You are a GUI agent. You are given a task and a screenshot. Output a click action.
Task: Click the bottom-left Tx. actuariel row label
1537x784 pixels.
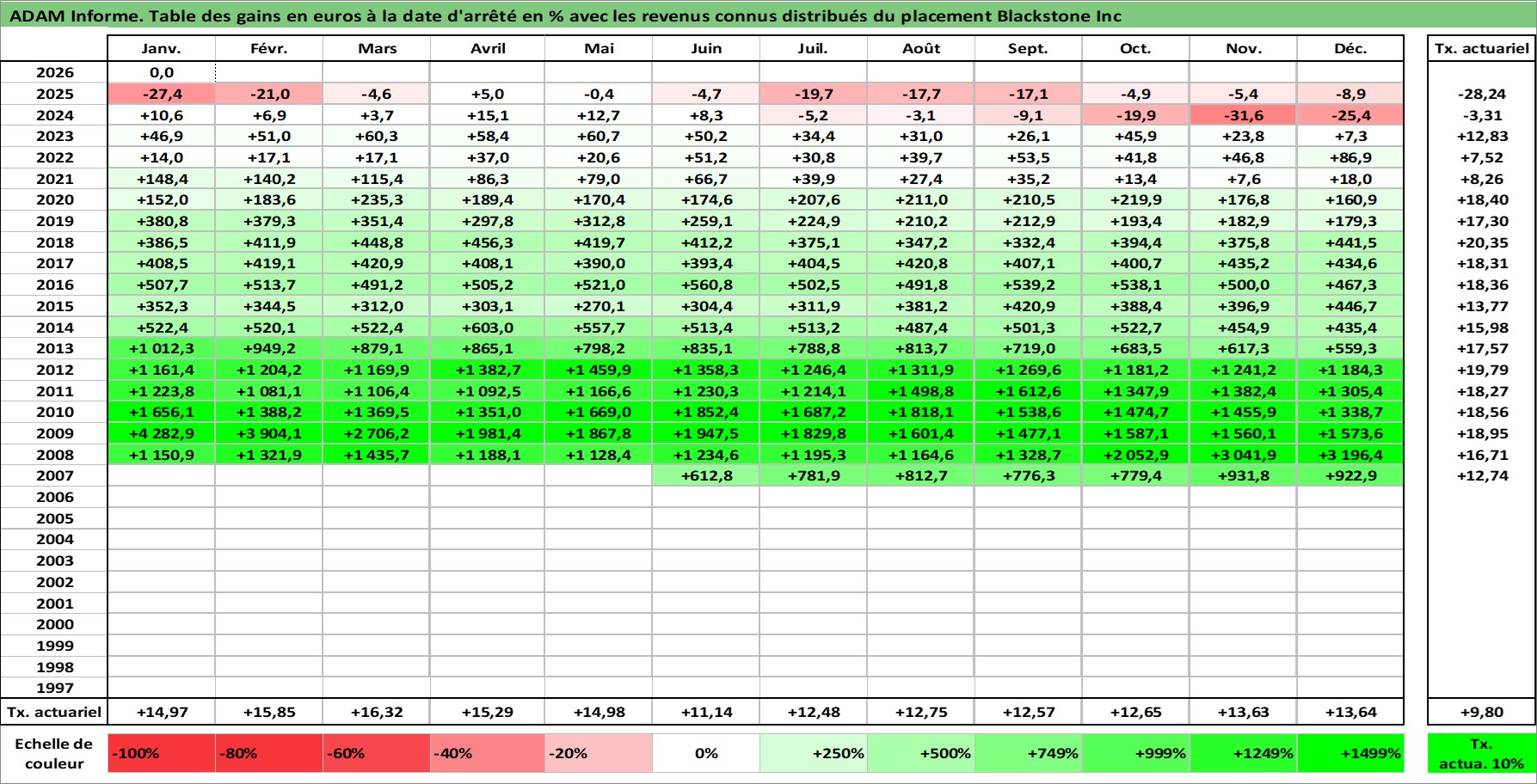pyautogui.click(x=54, y=713)
